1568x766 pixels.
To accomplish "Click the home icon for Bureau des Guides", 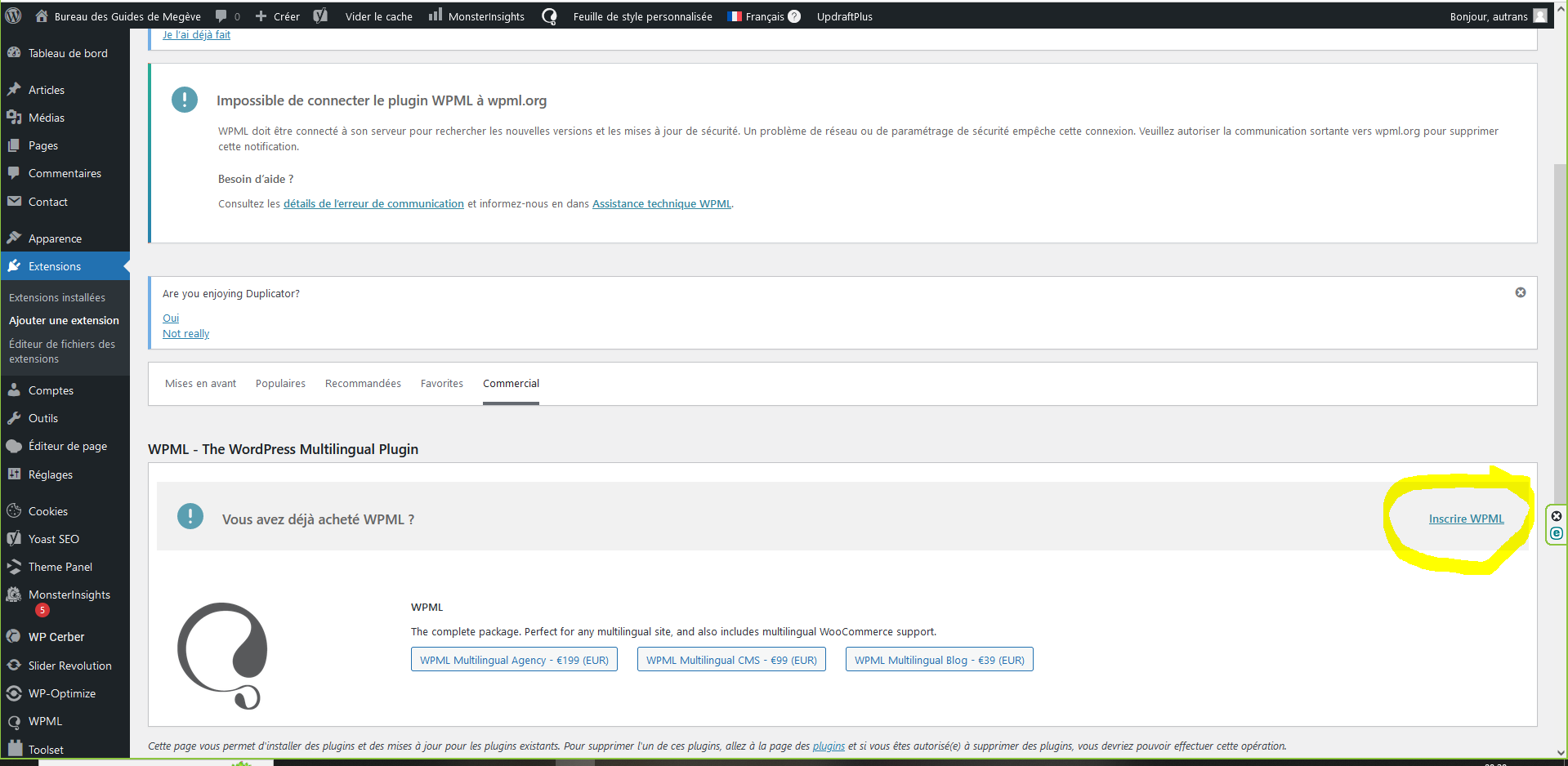I will pyautogui.click(x=42, y=16).
